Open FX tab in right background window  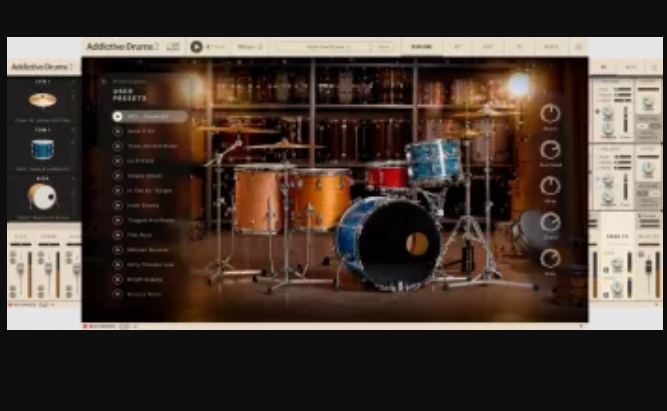pos(604,67)
